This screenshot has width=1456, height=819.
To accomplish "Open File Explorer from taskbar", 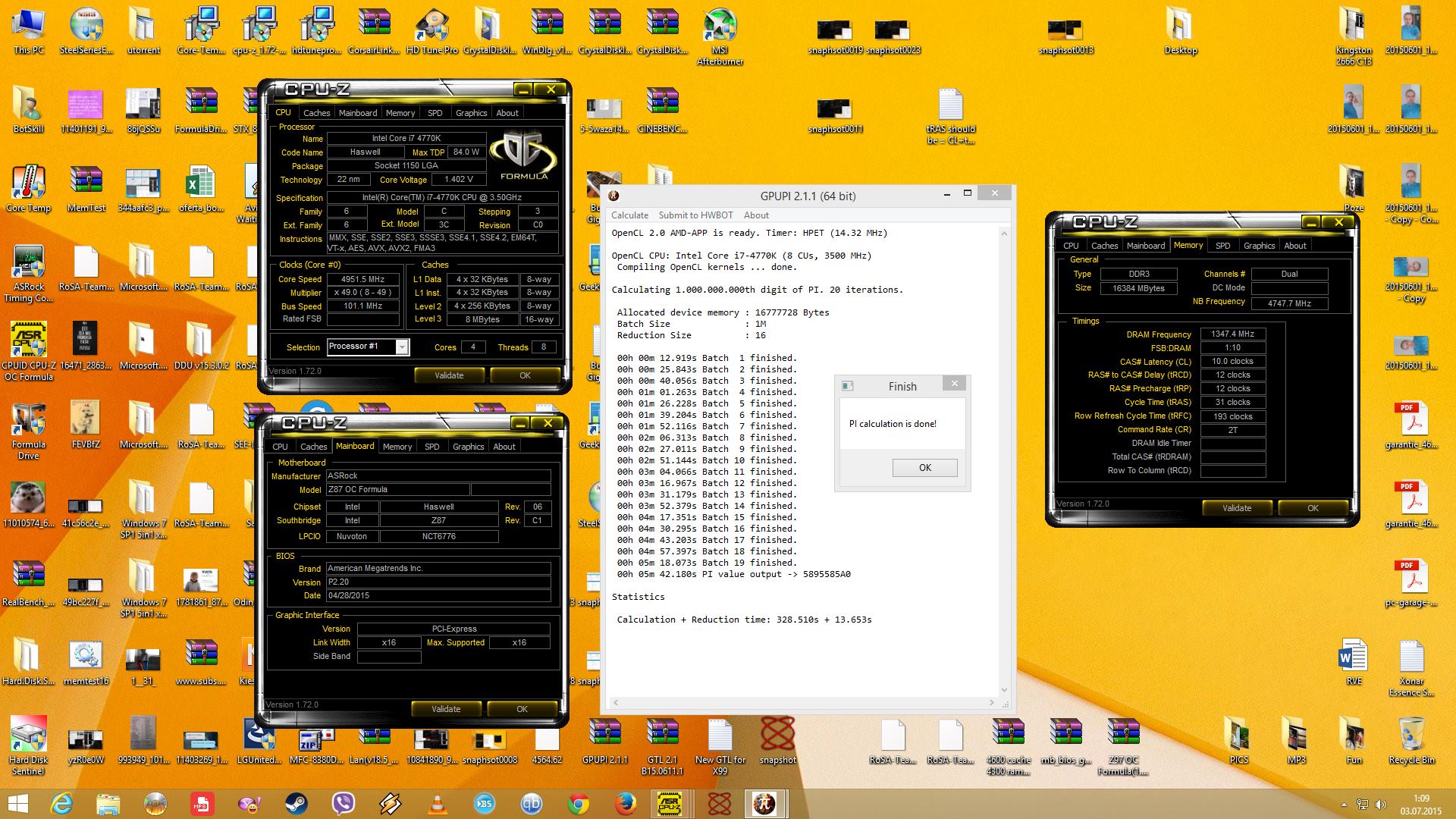I will pyautogui.click(x=108, y=803).
